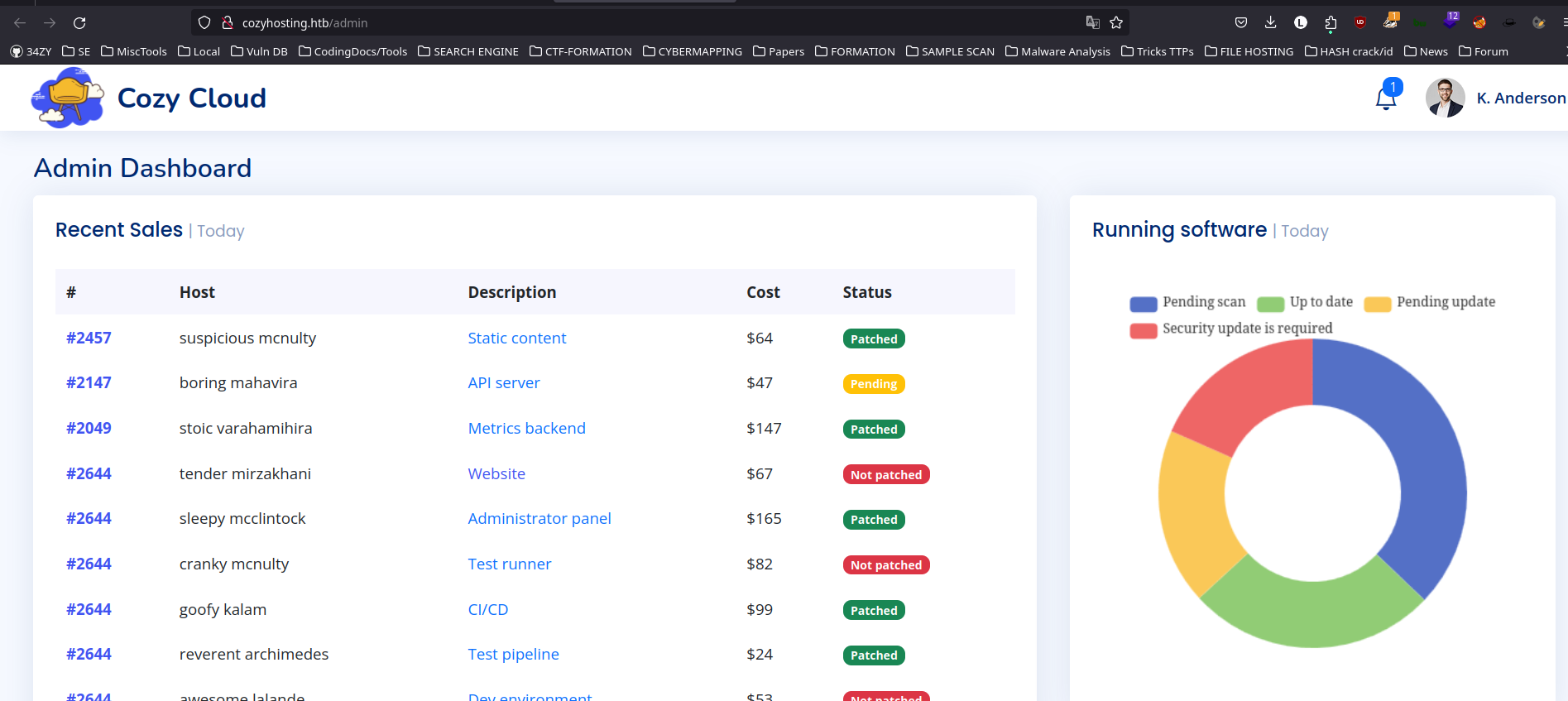Click the green Up to date chart segment
1568x701 pixels.
pyautogui.click(x=1311, y=608)
